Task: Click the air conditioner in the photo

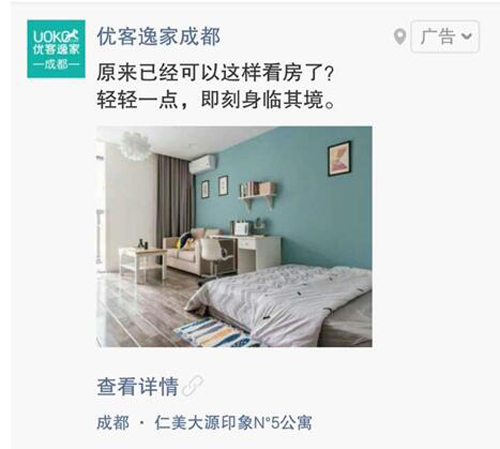Action: (x=203, y=164)
